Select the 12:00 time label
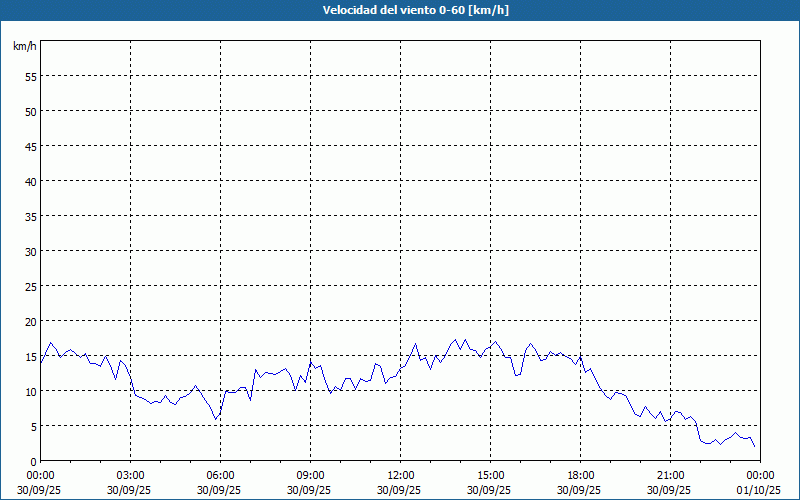Screen dimensions: 800x500 (x=401, y=475)
